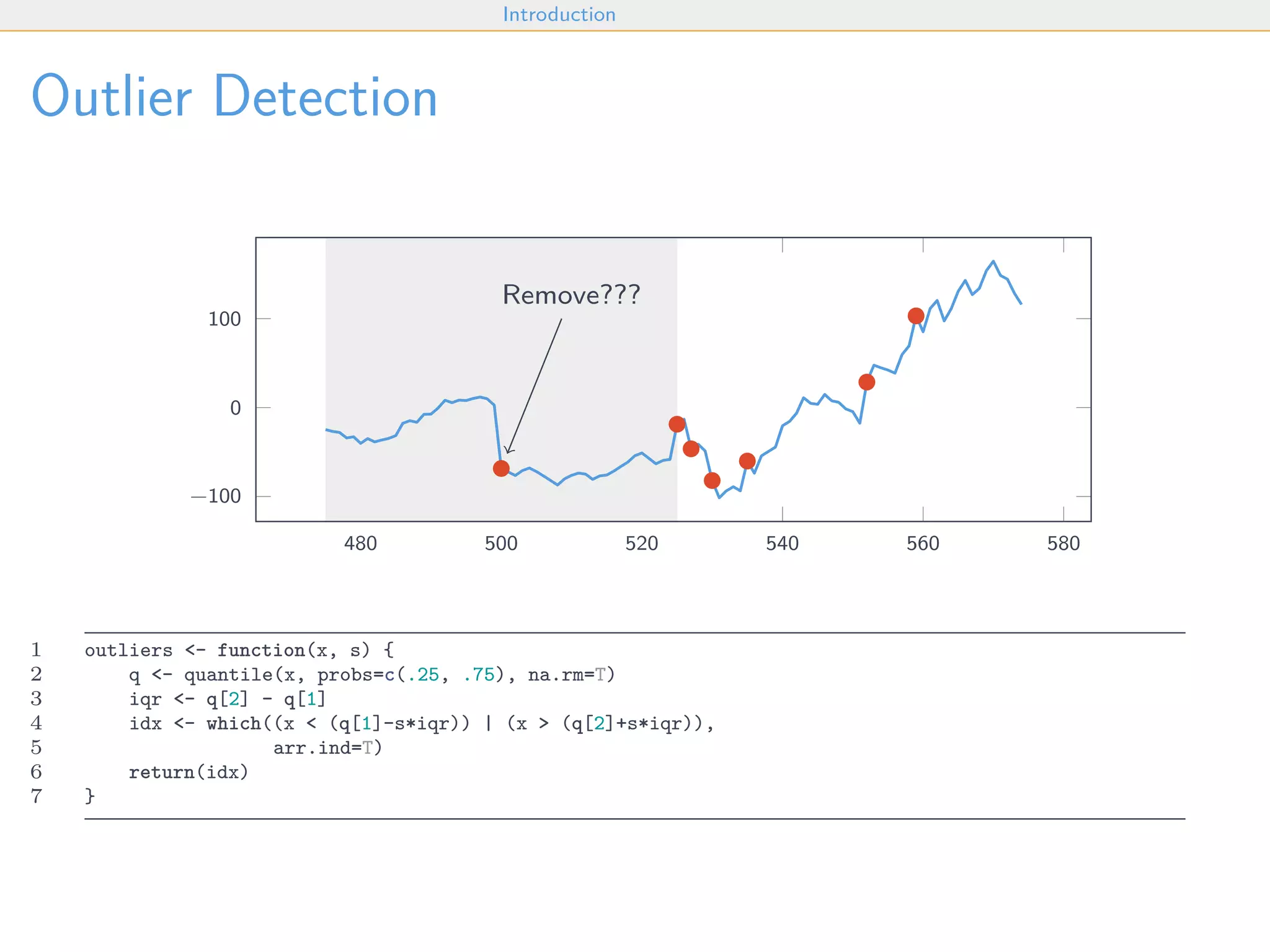Click code line starting 'idx <- which'
Viewport: 1270px width, 952px height.
click(x=422, y=723)
